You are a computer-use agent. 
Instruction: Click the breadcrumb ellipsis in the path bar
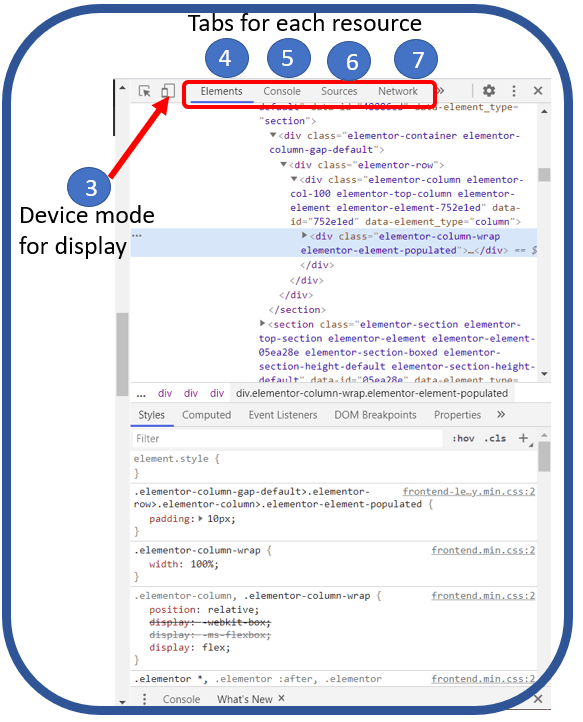click(141, 394)
